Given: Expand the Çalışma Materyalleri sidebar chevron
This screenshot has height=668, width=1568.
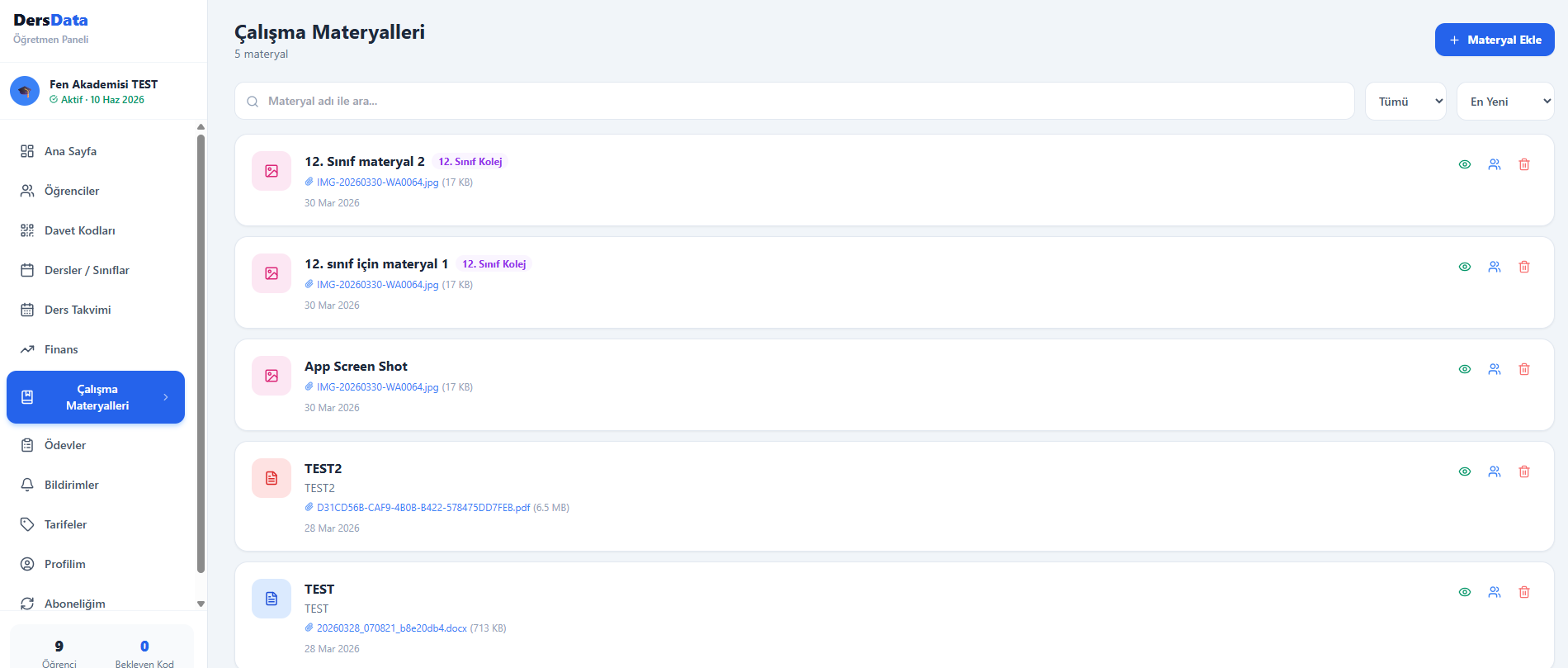Looking at the screenshot, I should click(x=166, y=397).
